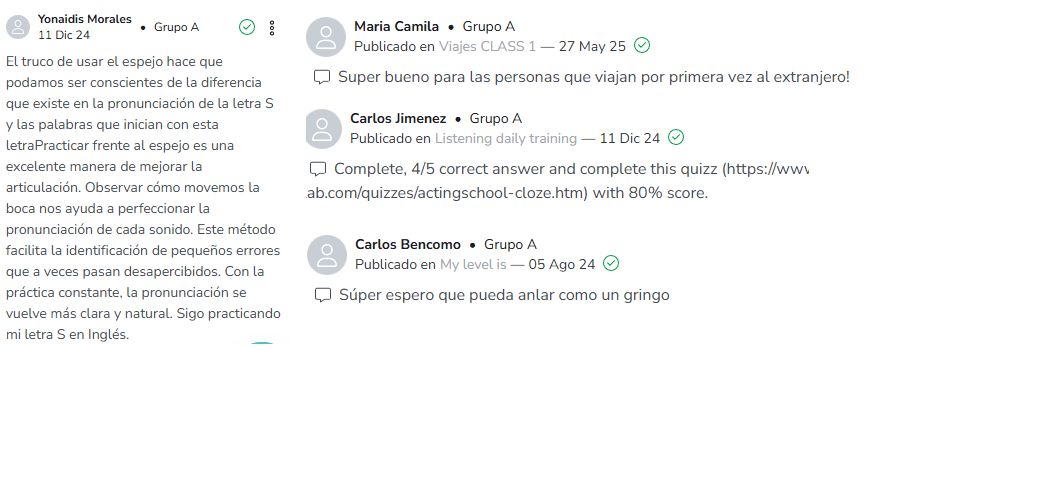Viewport: 1040px width, 484px height.
Task: Click Carlos Bencomo's profile avatar
Action: pos(326,254)
